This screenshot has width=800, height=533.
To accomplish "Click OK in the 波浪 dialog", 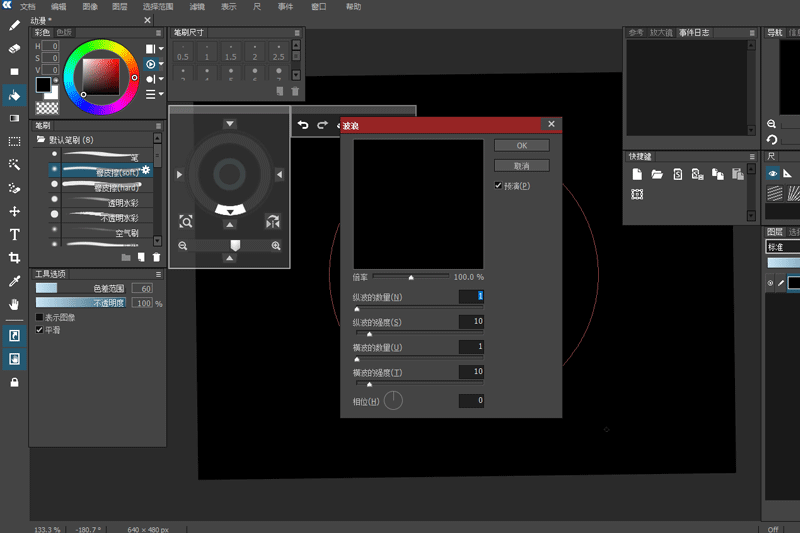I will pos(521,145).
